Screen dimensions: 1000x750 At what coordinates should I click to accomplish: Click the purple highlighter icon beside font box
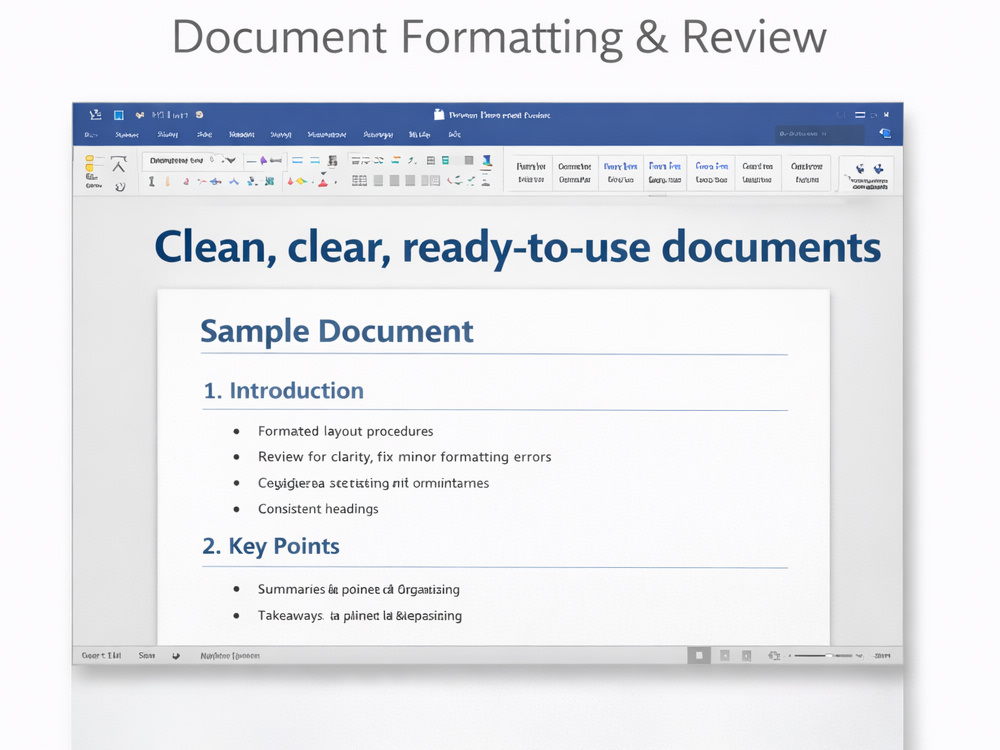(x=263, y=160)
